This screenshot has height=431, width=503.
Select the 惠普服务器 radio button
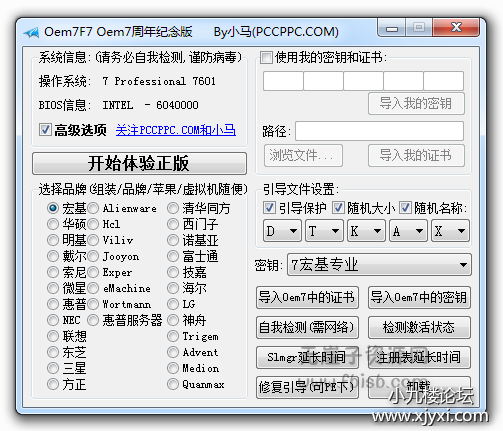pos(93,320)
